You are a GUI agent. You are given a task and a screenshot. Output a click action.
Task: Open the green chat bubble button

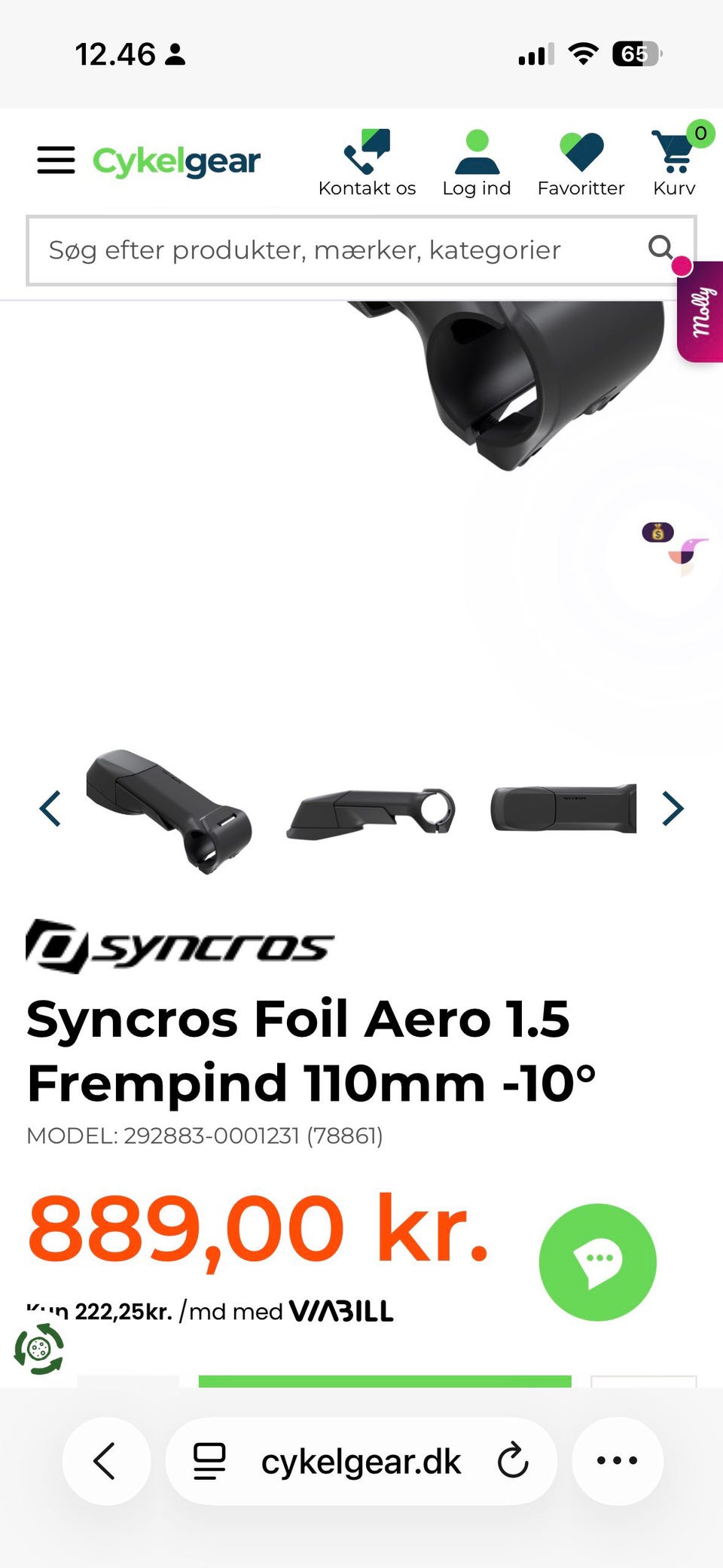pos(598,1262)
